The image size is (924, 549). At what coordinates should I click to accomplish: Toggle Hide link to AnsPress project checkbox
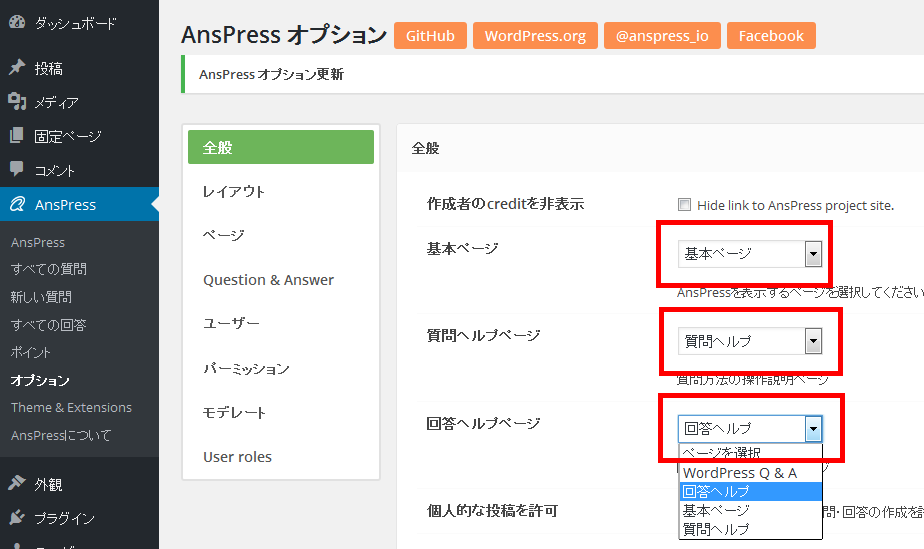[684, 204]
